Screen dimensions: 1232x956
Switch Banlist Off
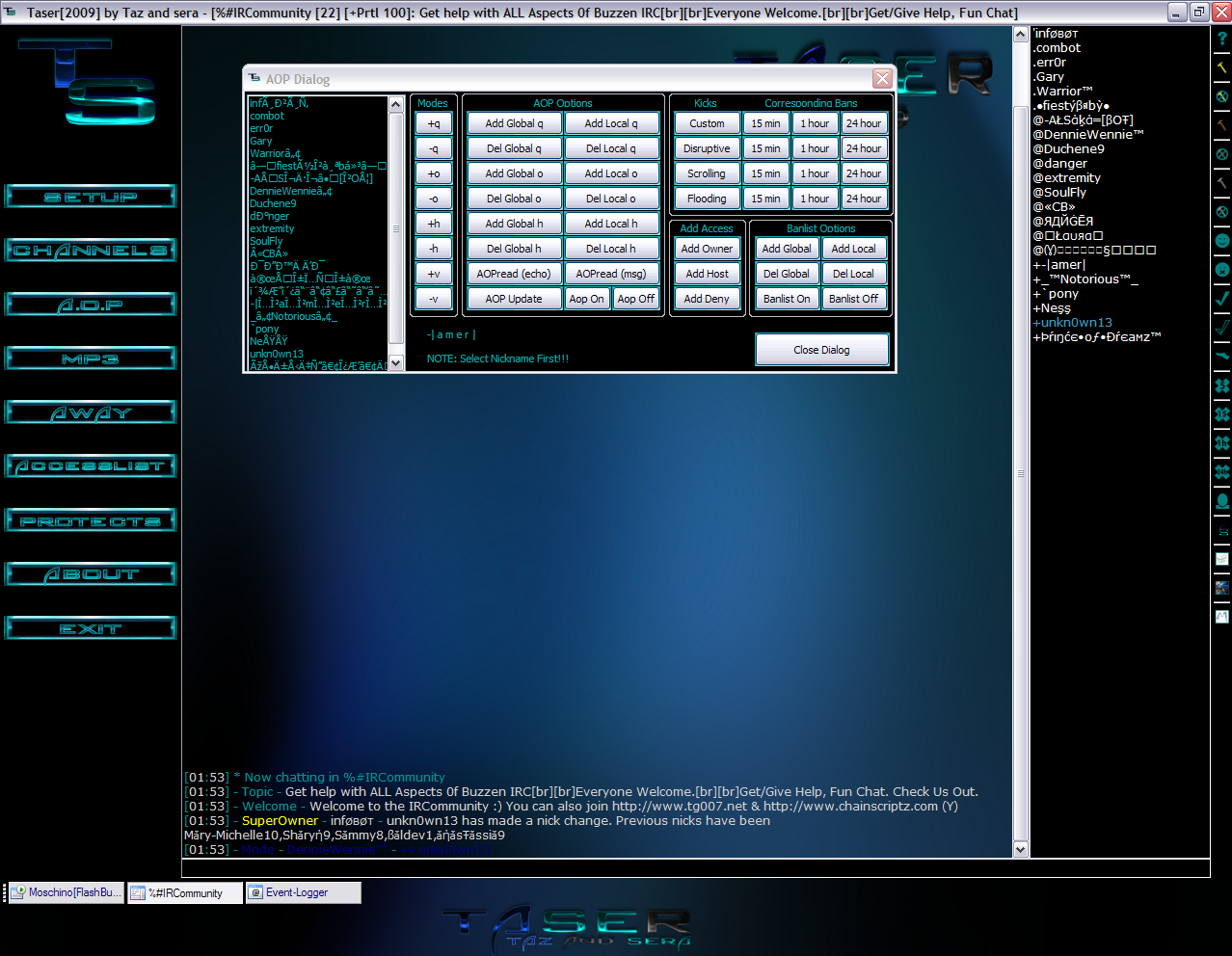pos(854,299)
